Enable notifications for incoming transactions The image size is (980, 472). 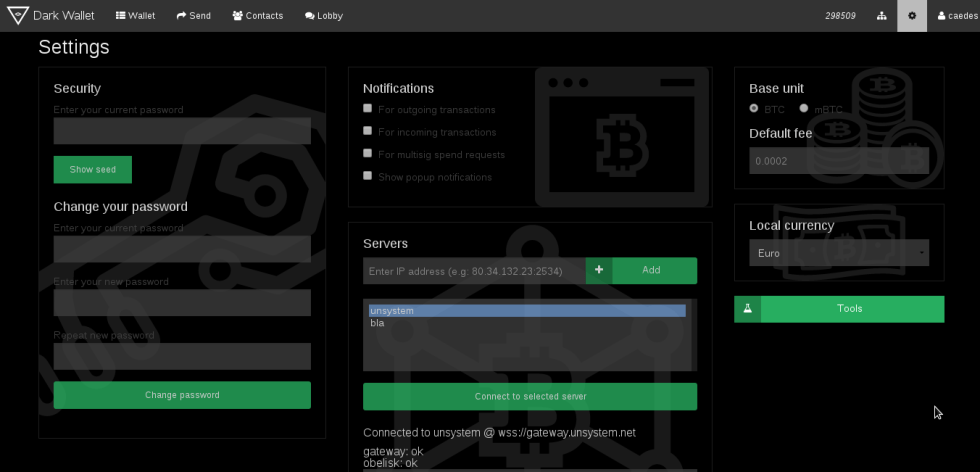pyautogui.click(x=368, y=131)
